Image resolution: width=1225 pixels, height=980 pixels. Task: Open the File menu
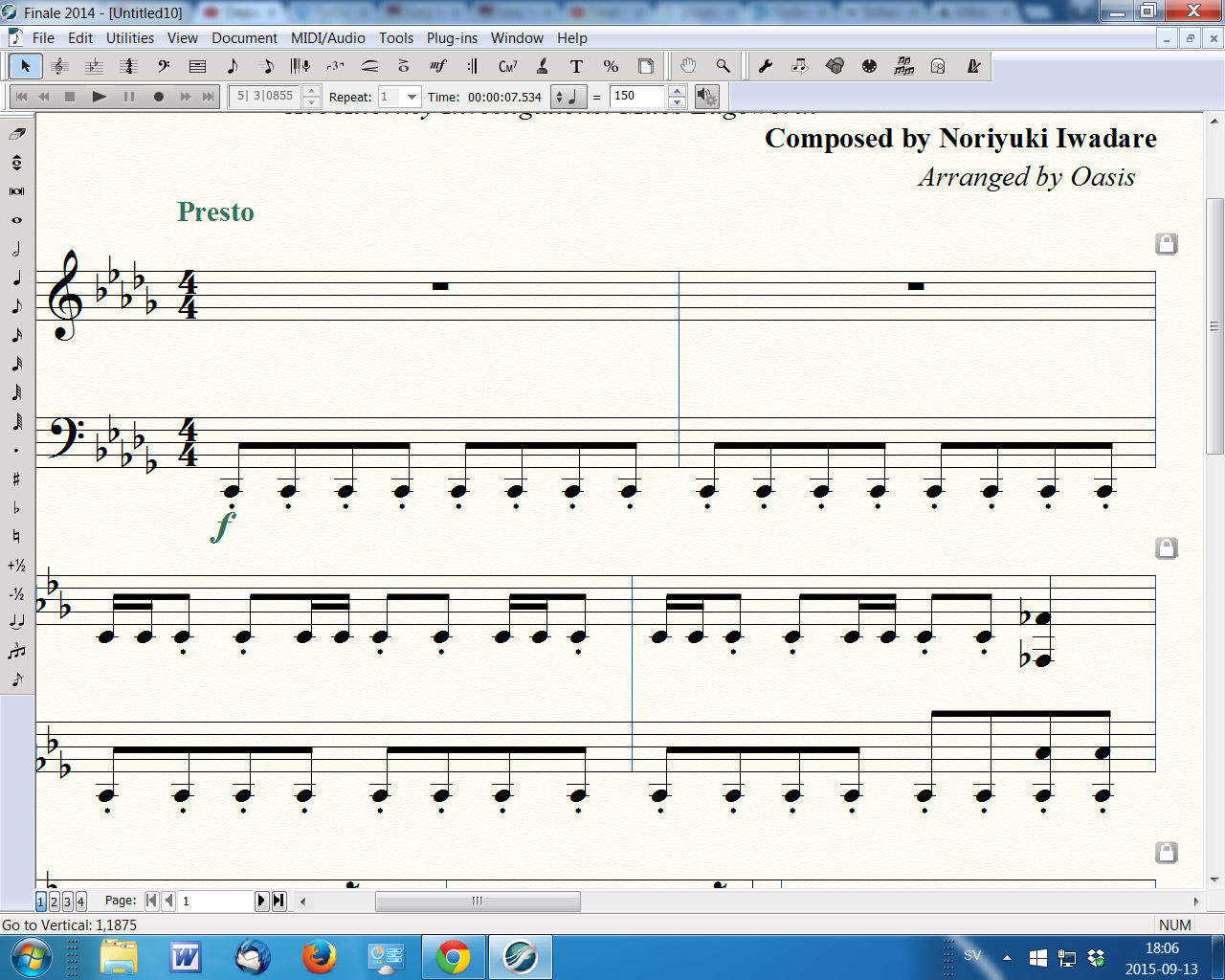tap(43, 38)
